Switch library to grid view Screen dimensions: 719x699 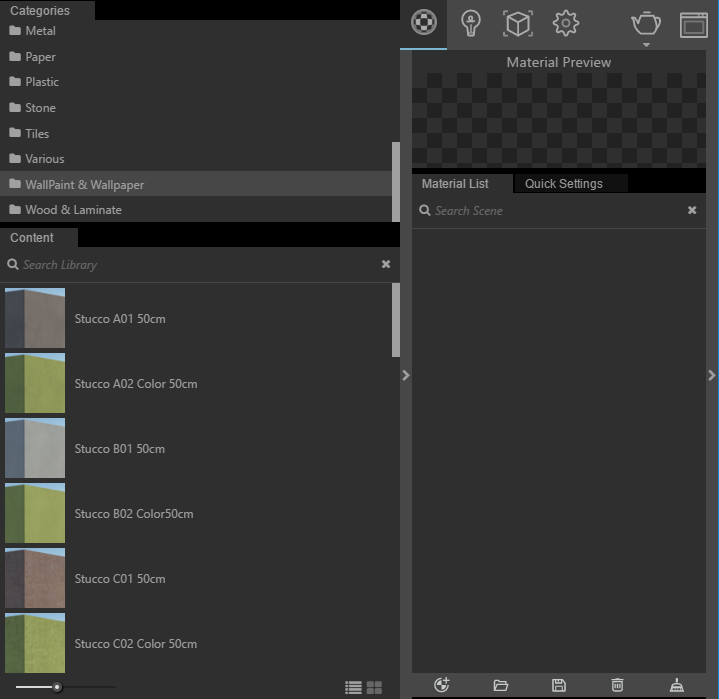point(375,687)
